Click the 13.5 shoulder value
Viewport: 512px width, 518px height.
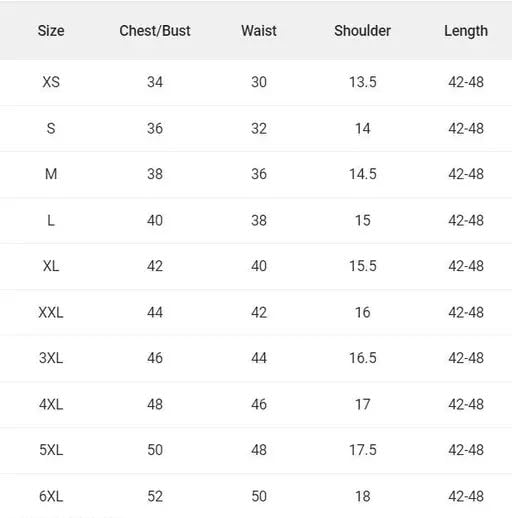point(363,82)
